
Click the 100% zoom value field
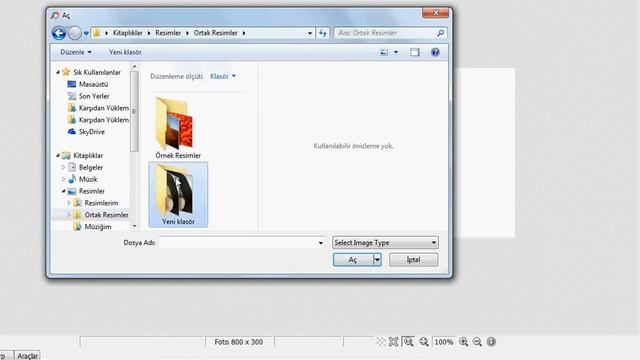click(444, 342)
